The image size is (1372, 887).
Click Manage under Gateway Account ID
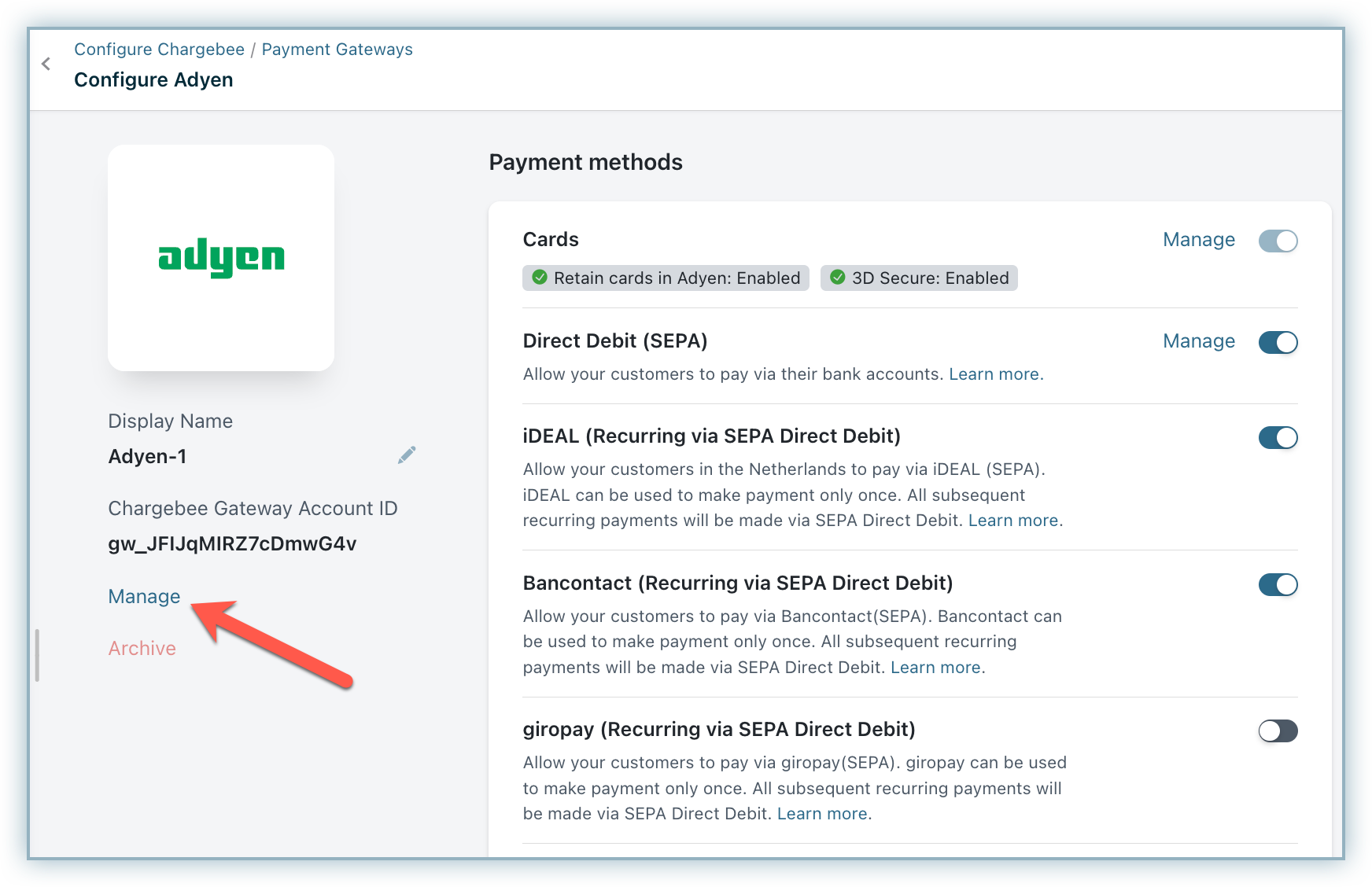[144, 597]
